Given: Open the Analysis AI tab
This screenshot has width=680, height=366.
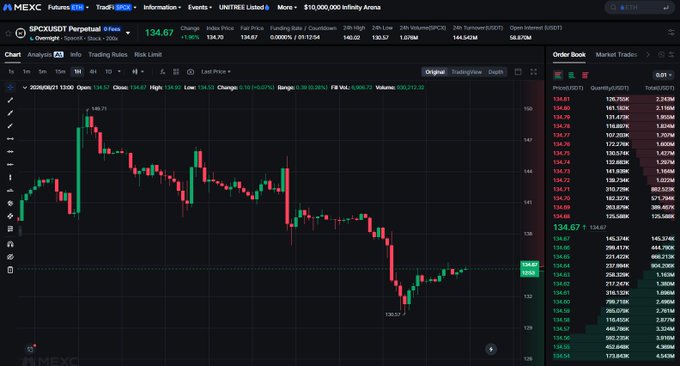Looking at the screenshot, I should point(45,55).
